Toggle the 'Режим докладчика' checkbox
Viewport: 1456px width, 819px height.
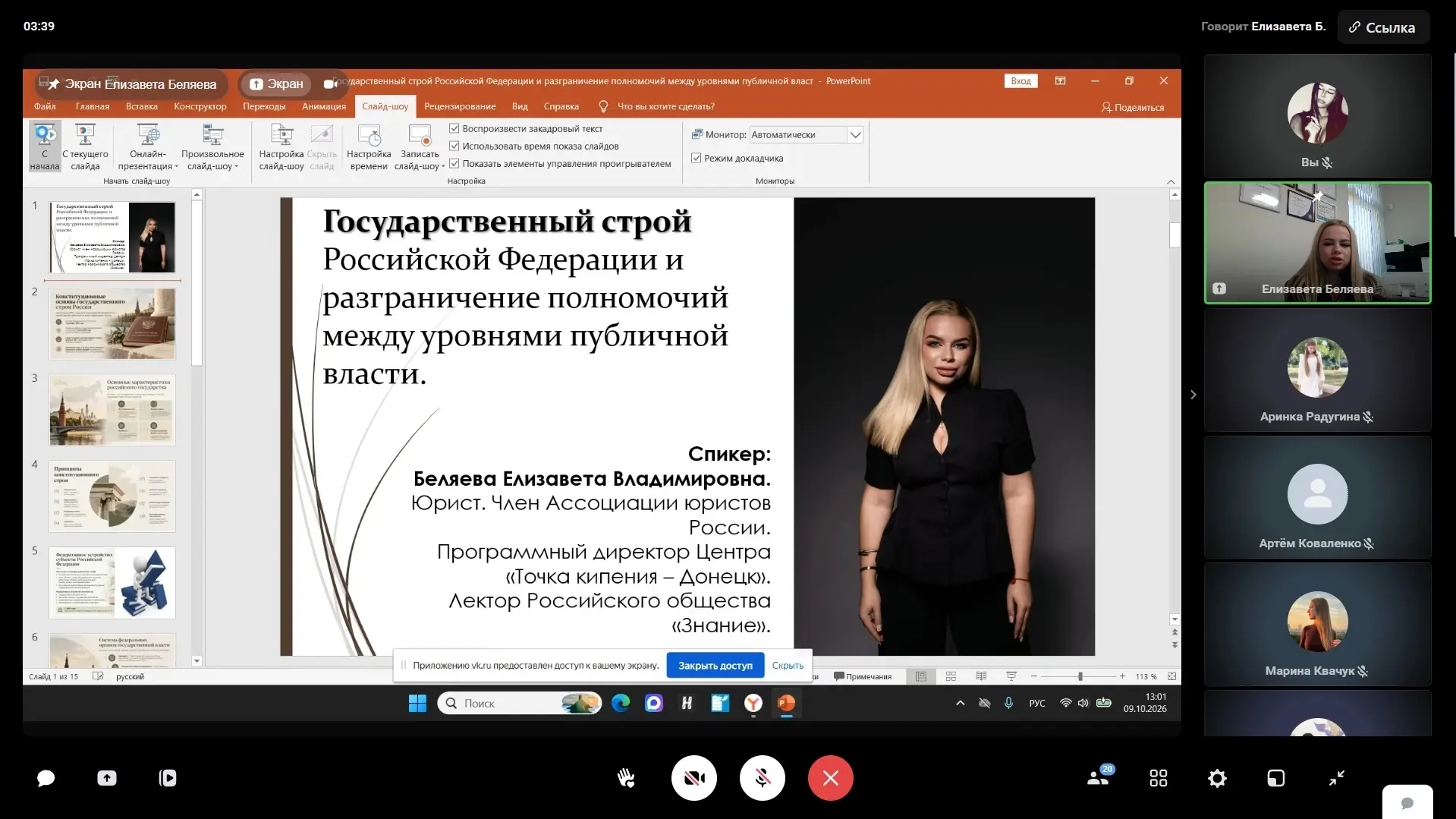[x=696, y=158]
